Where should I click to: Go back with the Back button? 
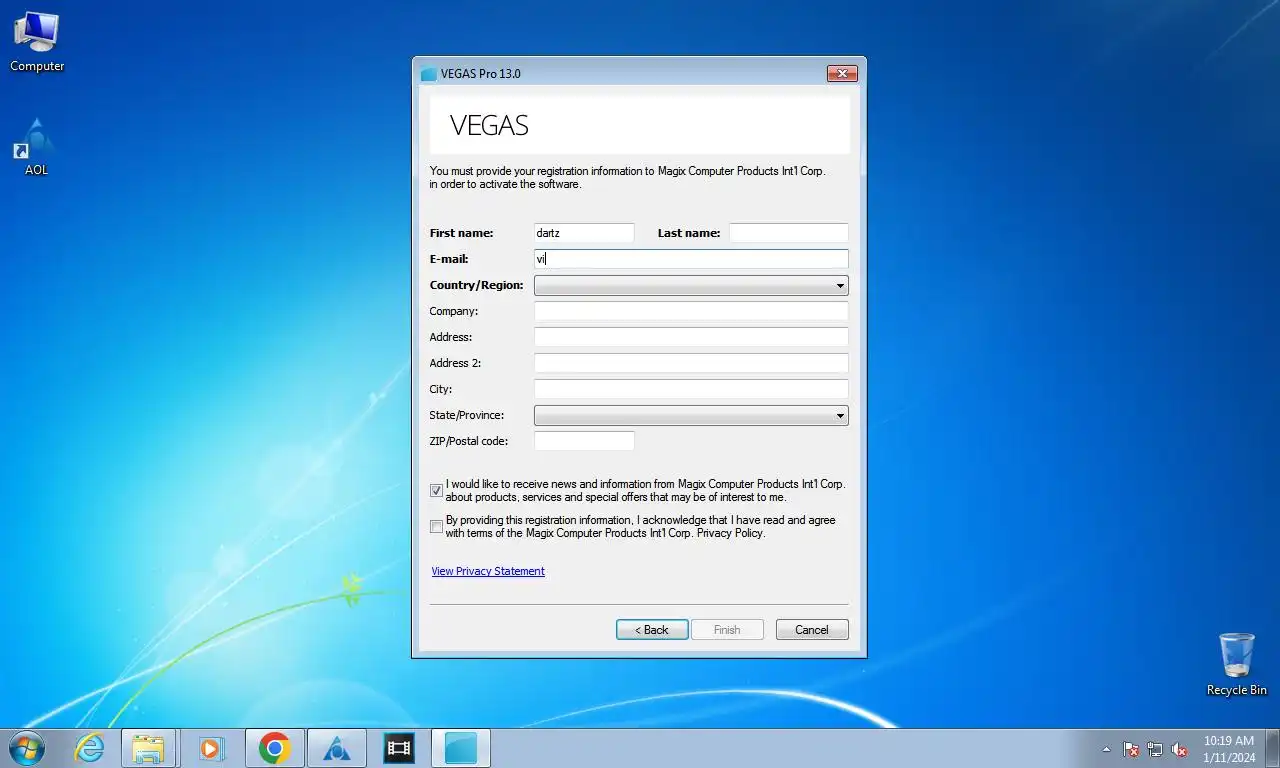652,630
